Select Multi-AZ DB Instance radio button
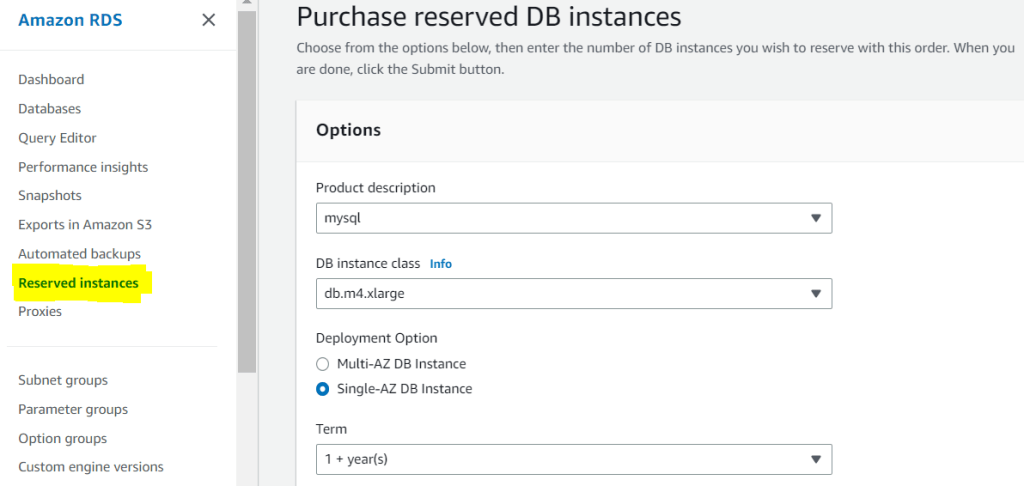The image size is (1024, 486). pyautogui.click(x=322, y=364)
